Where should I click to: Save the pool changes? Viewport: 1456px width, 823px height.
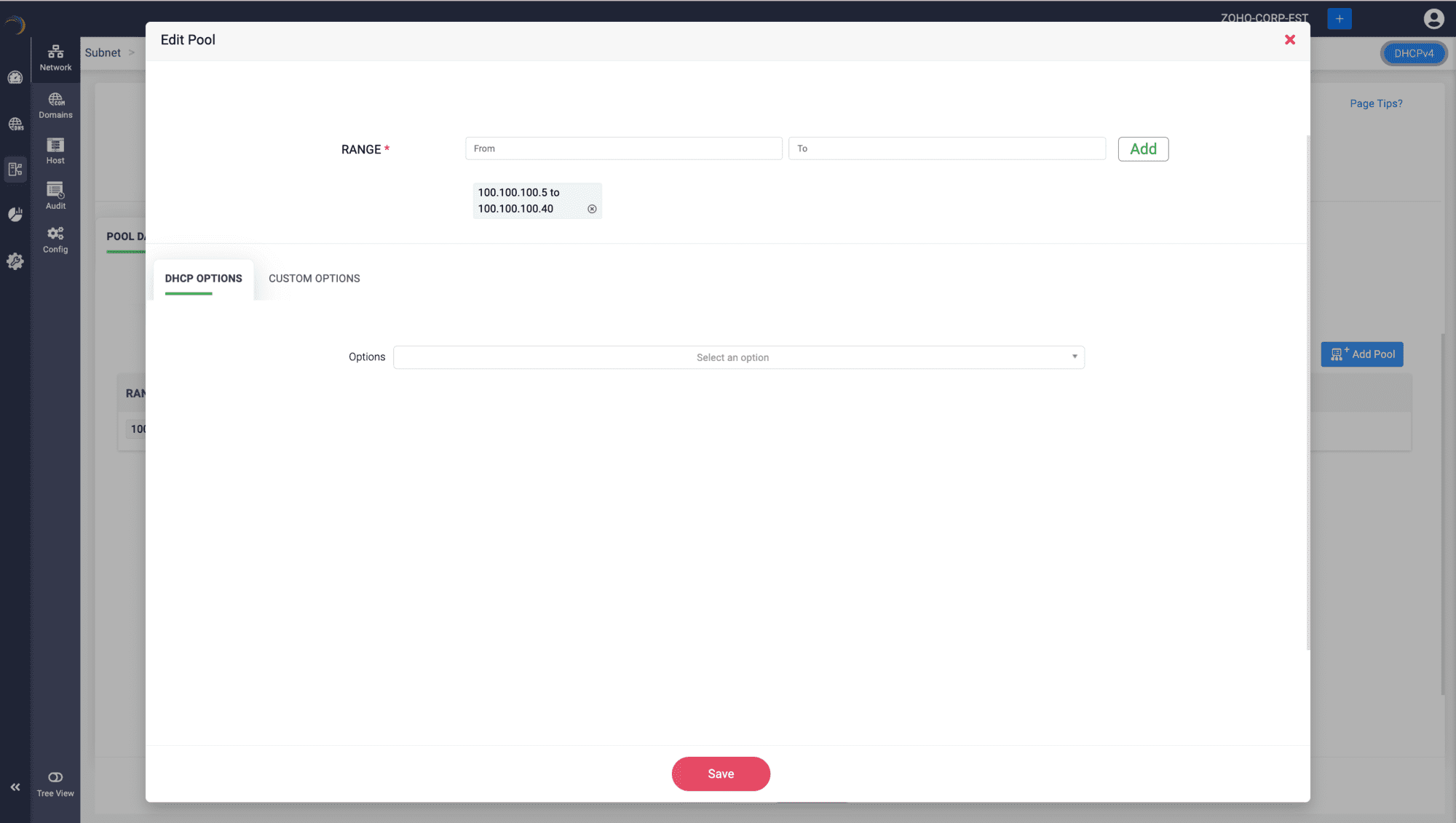click(720, 774)
